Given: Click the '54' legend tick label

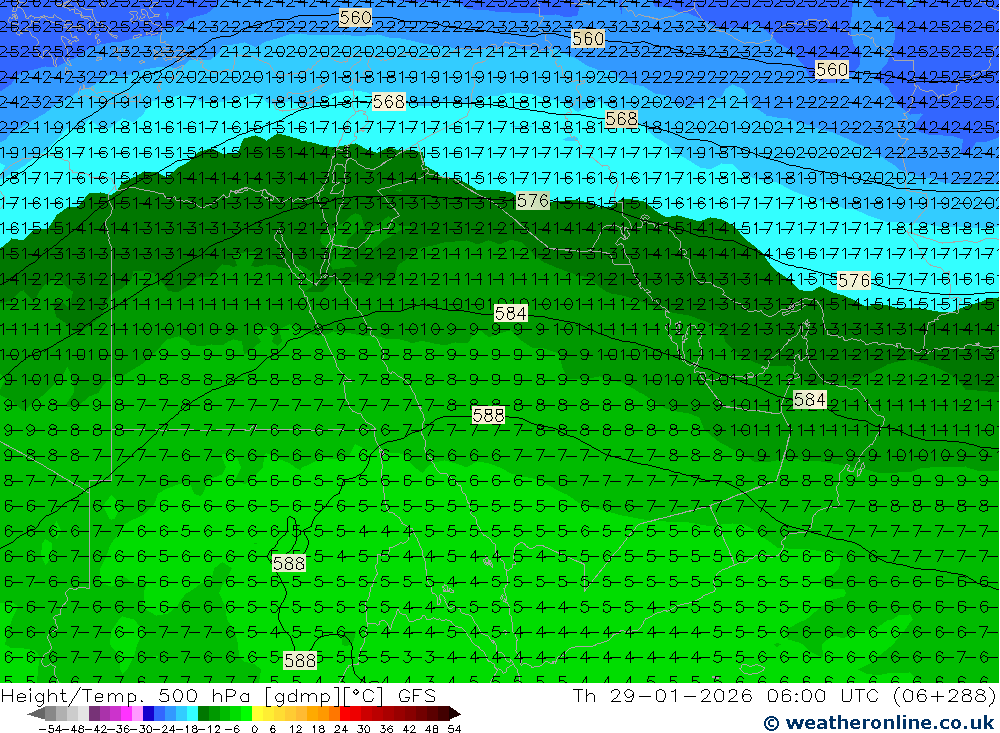Looking at the screenshot, I should pyautogui.click(x=454, y=729).
